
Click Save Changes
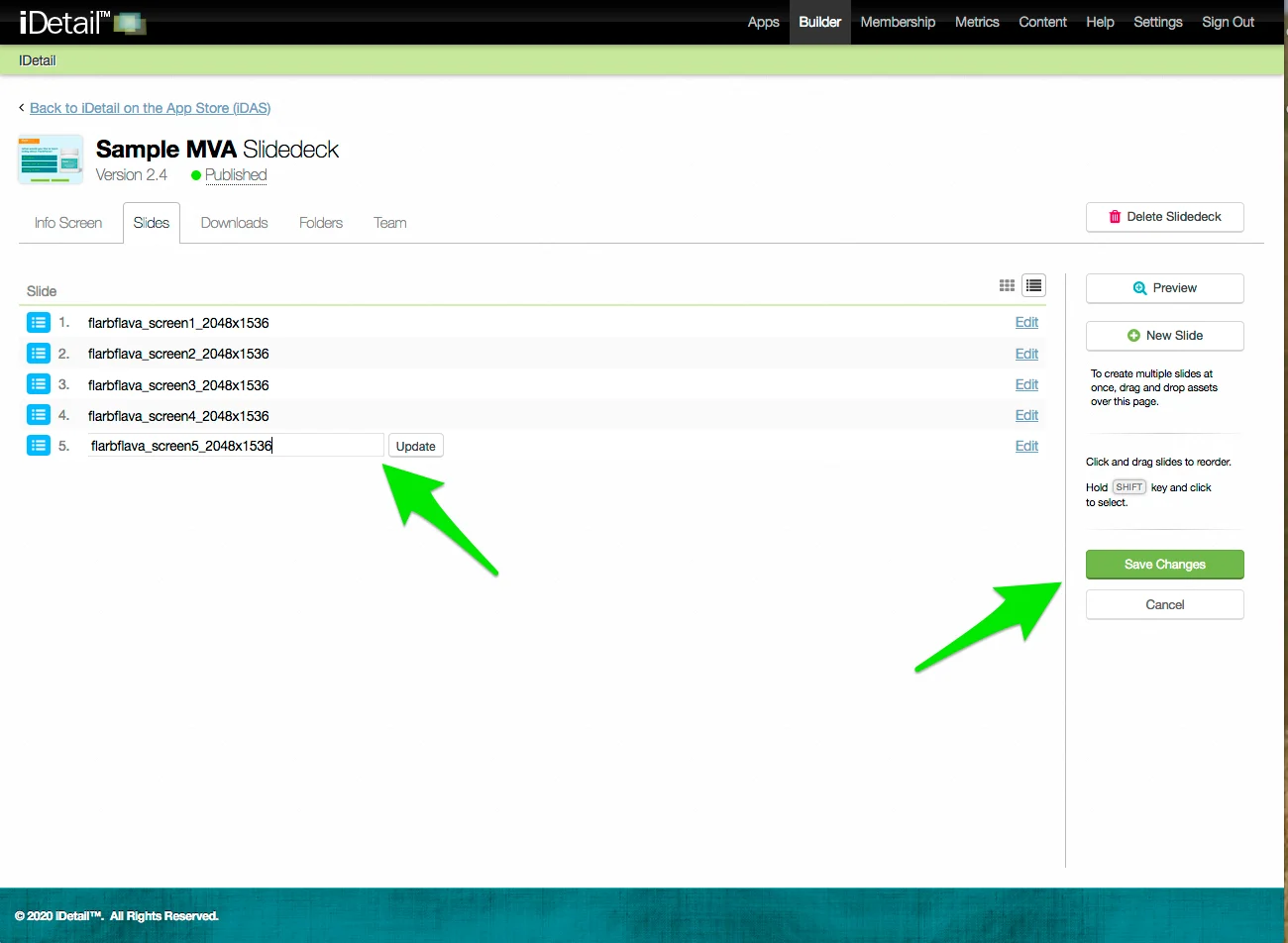pyautogui.click(x=1165, y=565)
